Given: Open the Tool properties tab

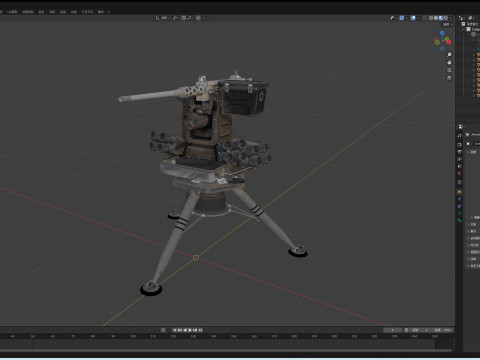Looking at the screenshot, I should [460, 136].
